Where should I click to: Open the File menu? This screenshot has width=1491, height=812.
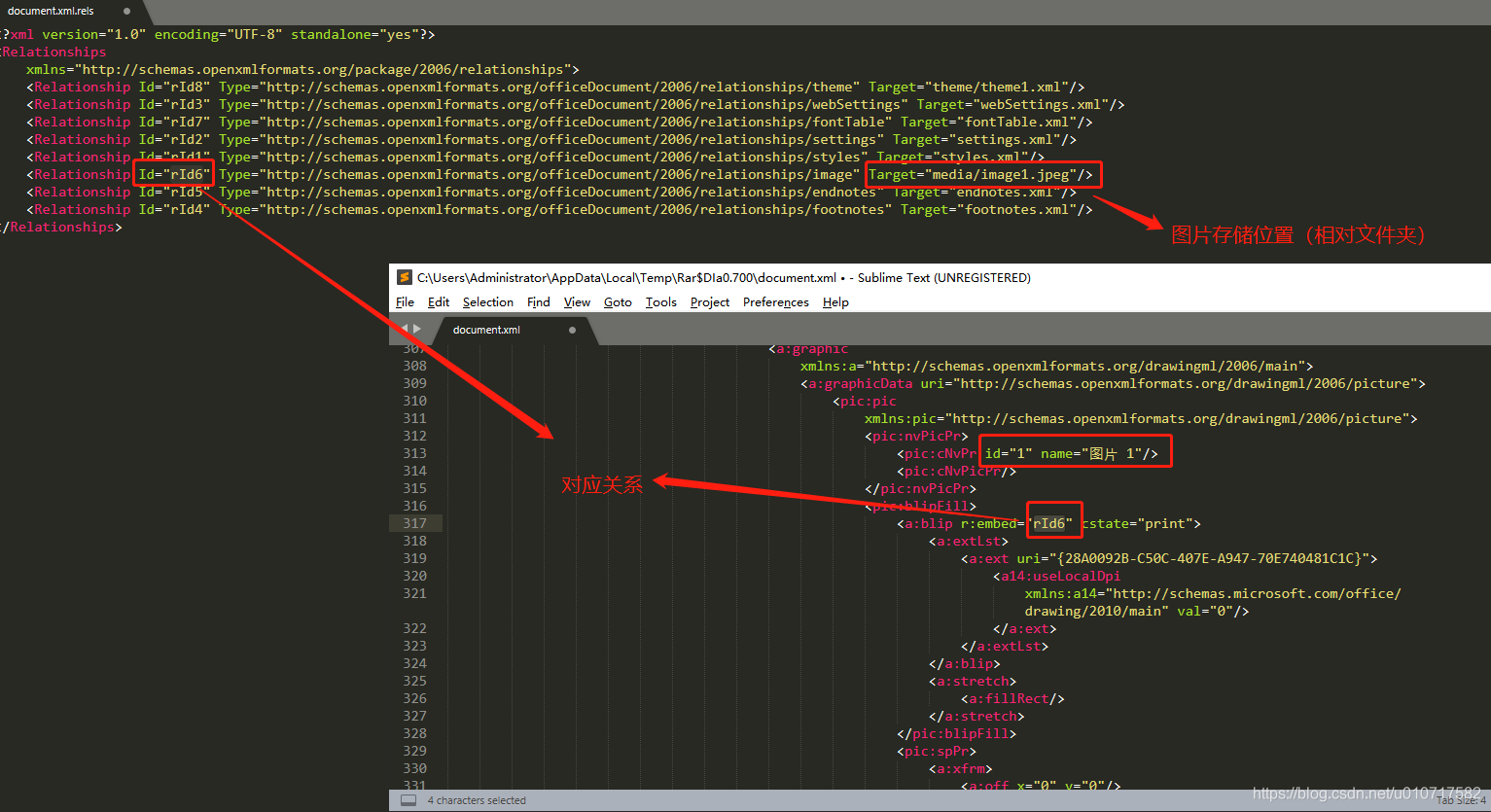[x=406, y=302]
